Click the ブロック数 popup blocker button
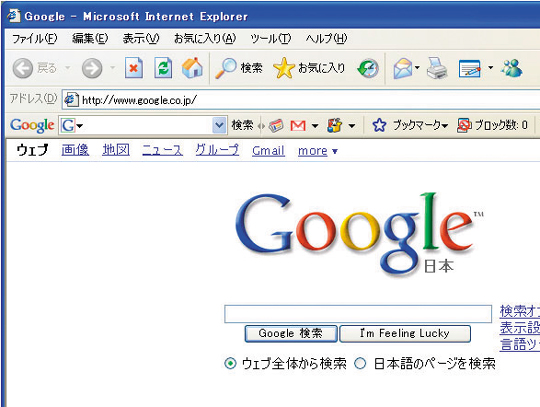Screen dimensions: 540x407 492,125
